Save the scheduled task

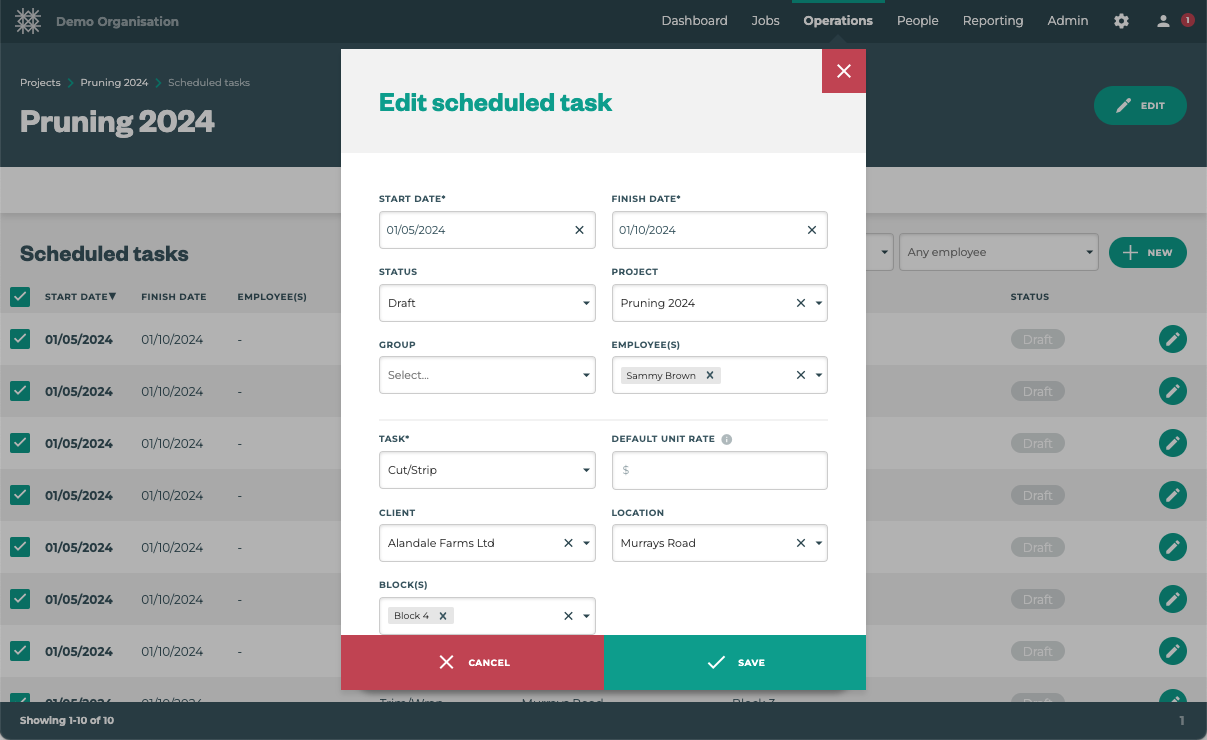pos(735,663)
